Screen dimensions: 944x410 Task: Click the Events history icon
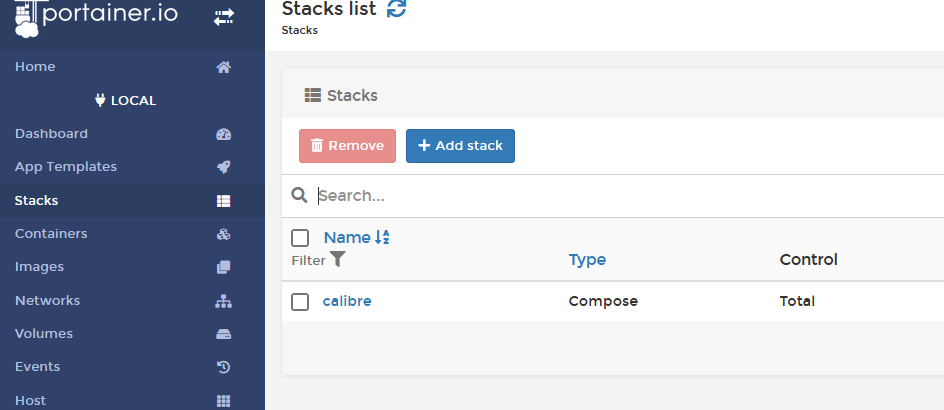224,367
